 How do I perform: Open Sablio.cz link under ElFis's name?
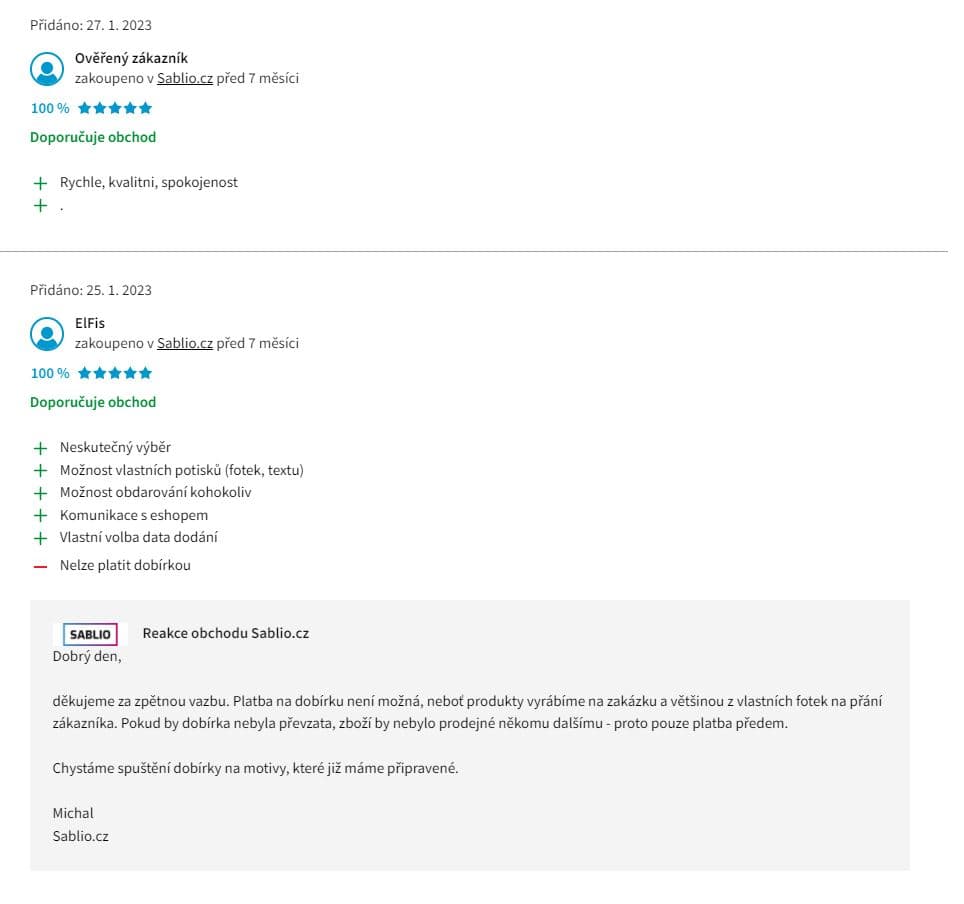[x=185, y=343]
